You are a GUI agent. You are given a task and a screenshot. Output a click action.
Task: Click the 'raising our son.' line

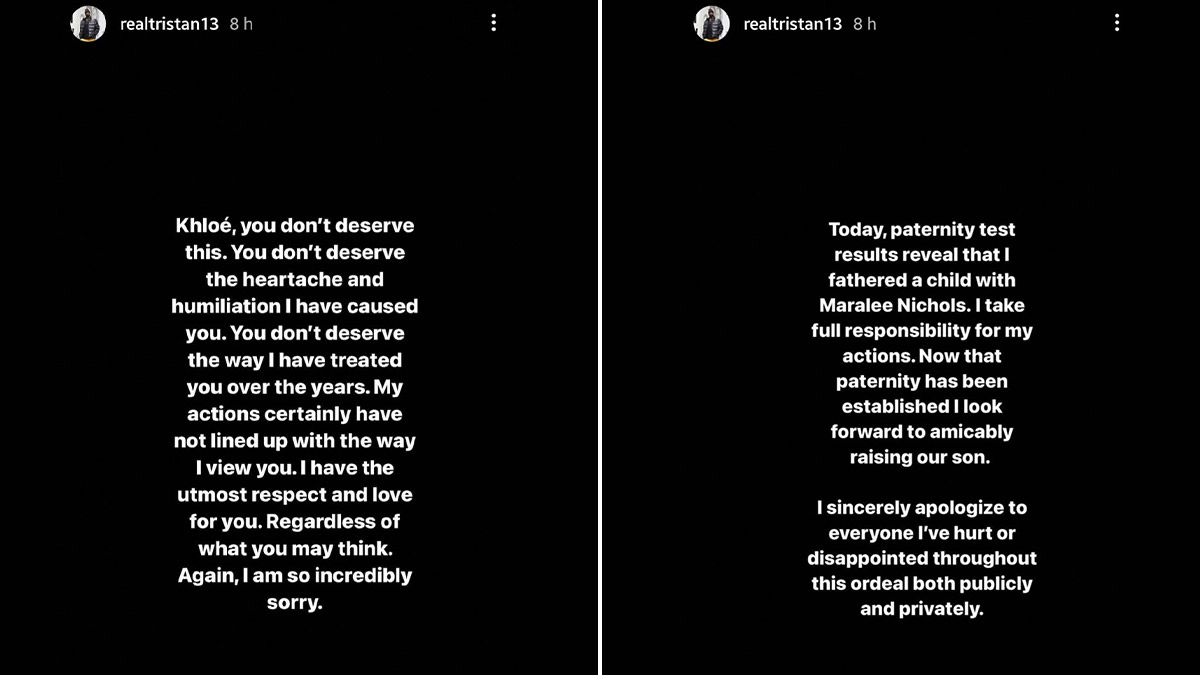[x=922, y=457]
